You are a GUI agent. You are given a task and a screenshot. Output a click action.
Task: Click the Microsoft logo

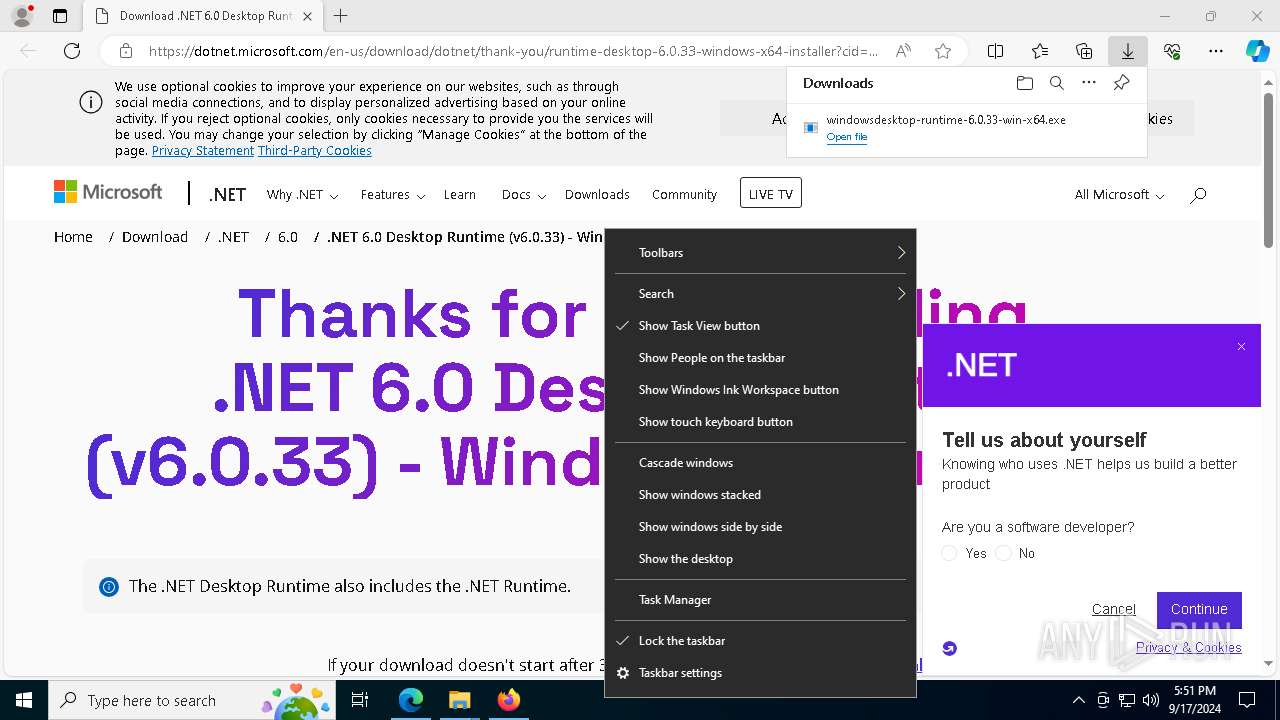[108, 192]
